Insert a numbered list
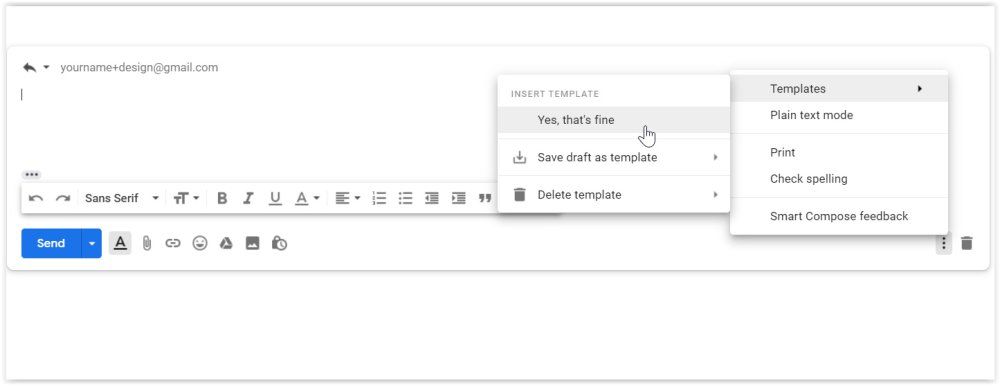The width and height of the screenshot is (1000, 385). coord(379,198)
